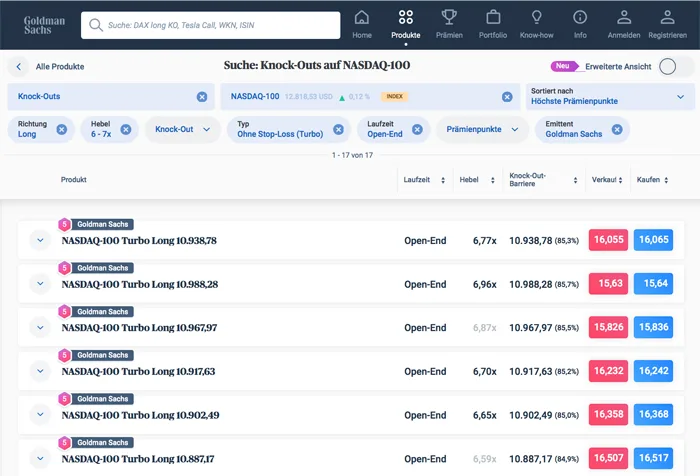The height and width of the screenshot is (476, 700).
Task: Click the sell price 16,507
Action: tap(608, 458)
